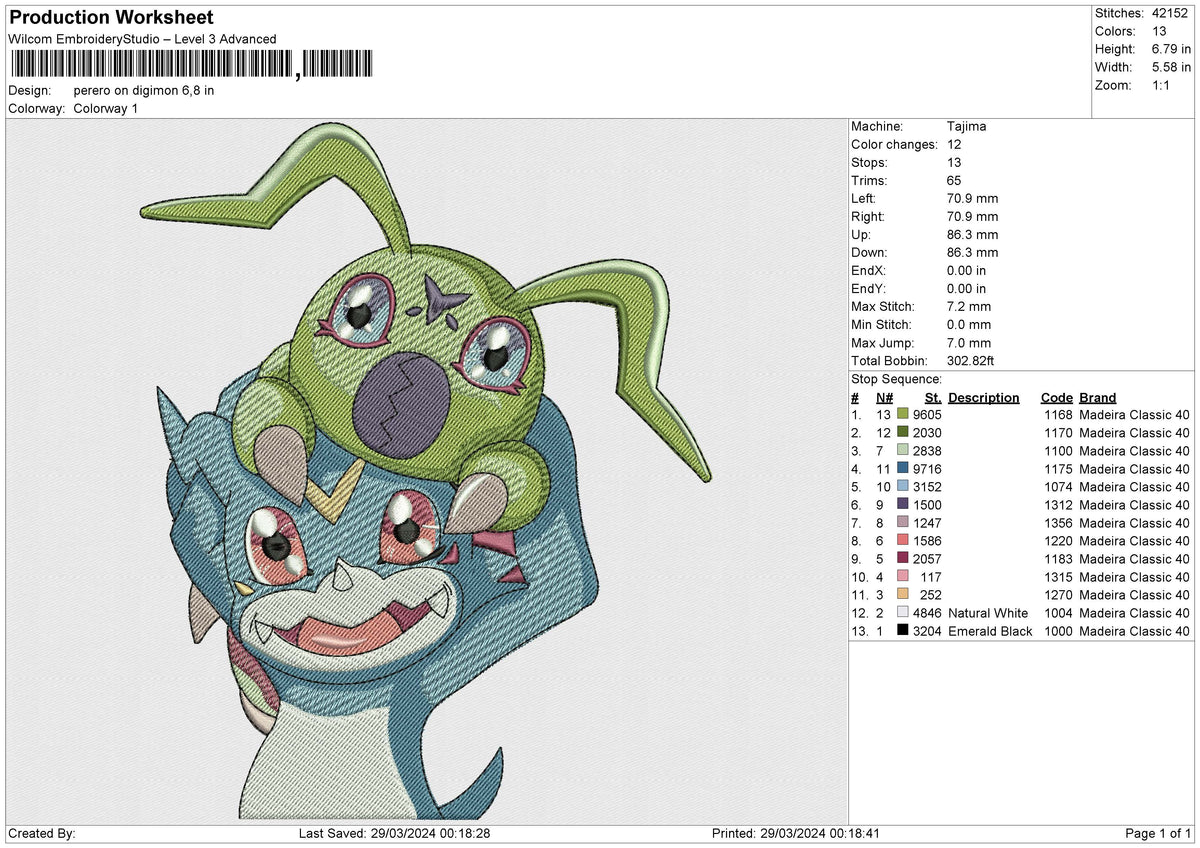This screenshot has height=848, width=1200.
Task: Select the Color changes value 12
Action: click(954, 144)
